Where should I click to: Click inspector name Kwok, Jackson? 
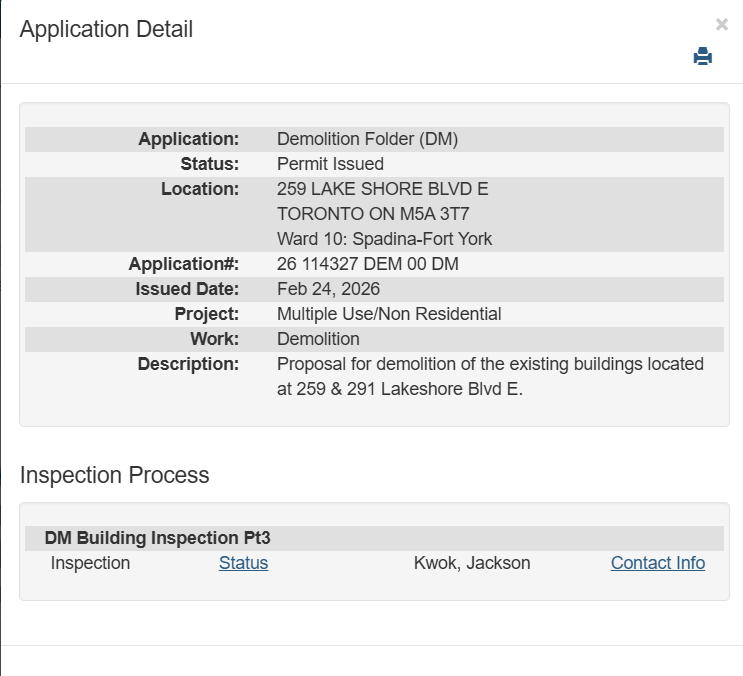click(x=472, y=563)
